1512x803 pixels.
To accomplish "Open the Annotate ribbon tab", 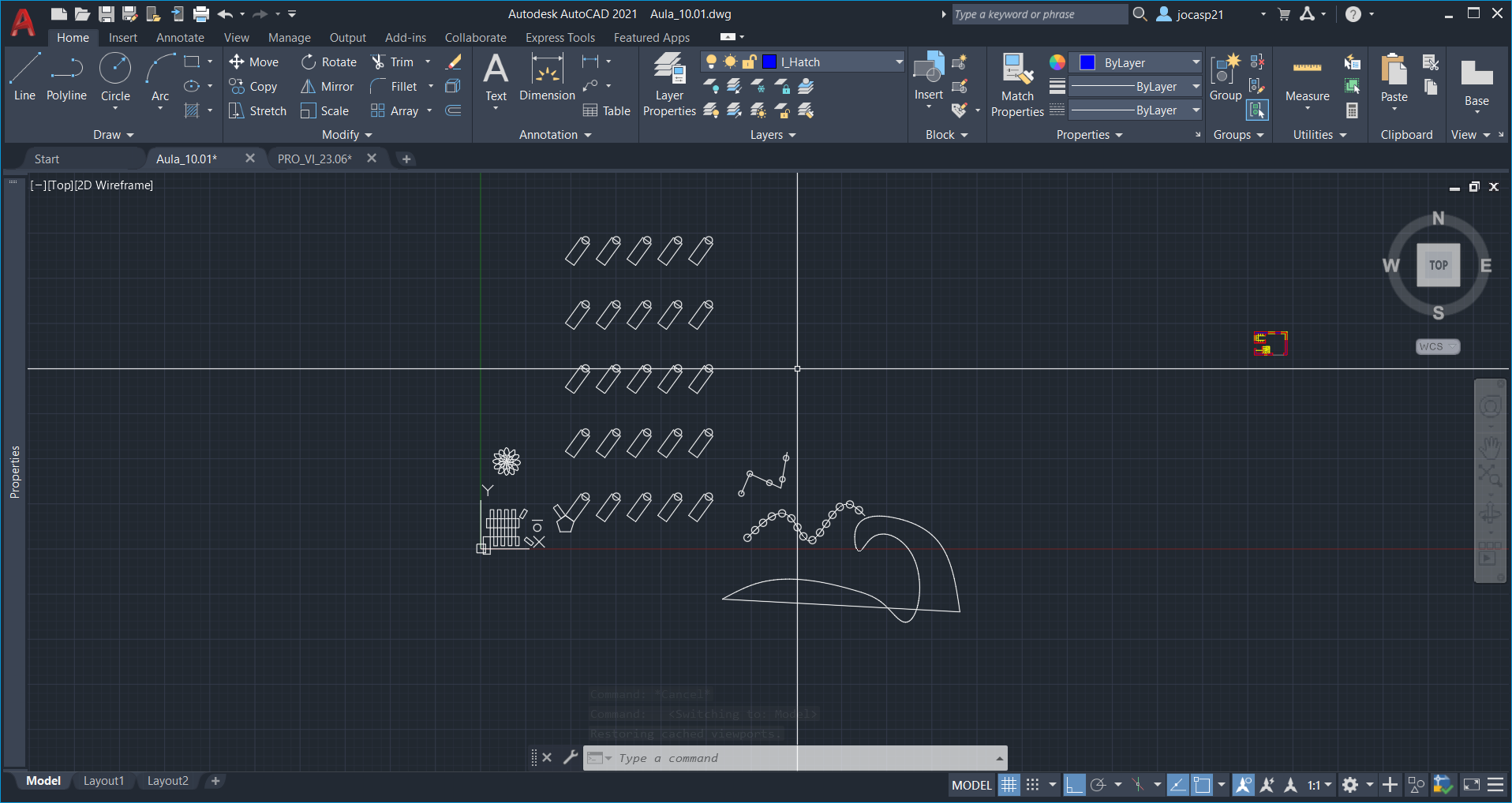I will point(180,37).
